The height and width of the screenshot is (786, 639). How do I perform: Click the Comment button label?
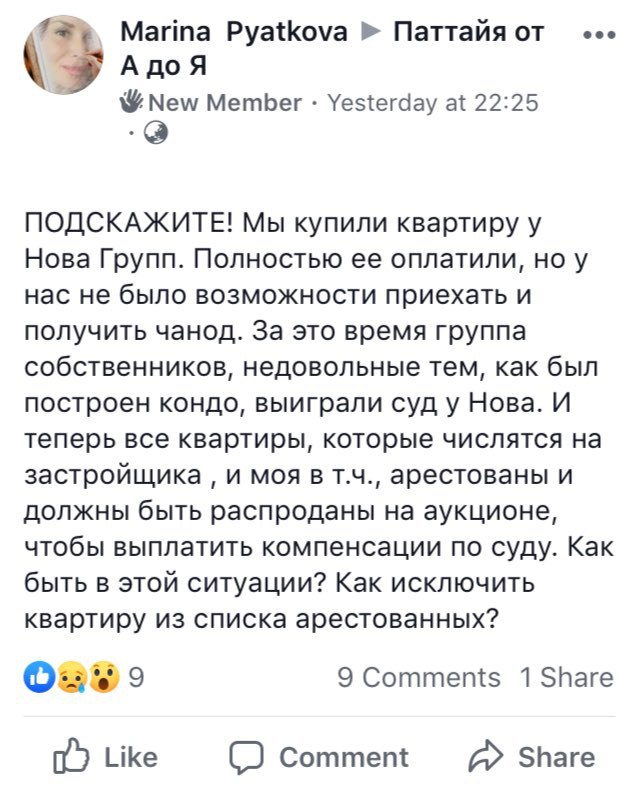[344, 757]
